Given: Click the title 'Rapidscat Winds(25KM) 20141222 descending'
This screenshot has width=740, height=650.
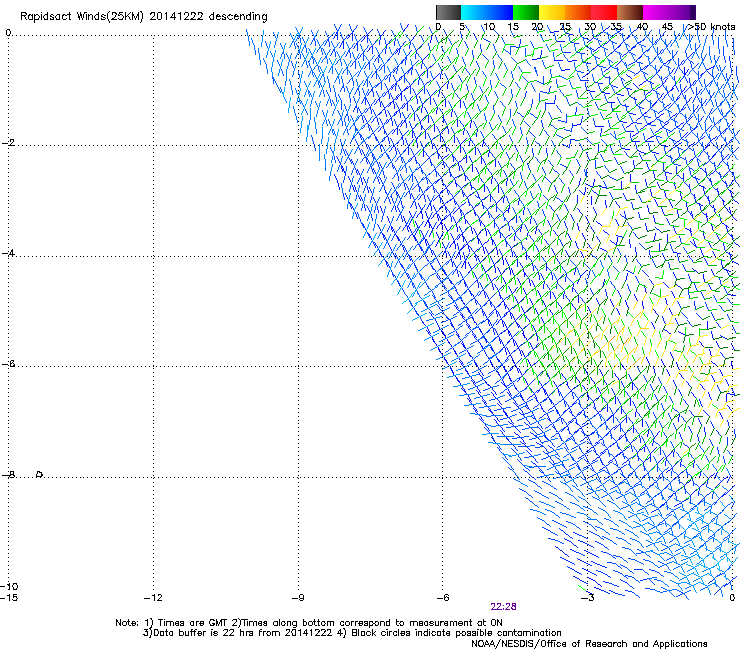Looking at the screenshot, I should 144,17.
